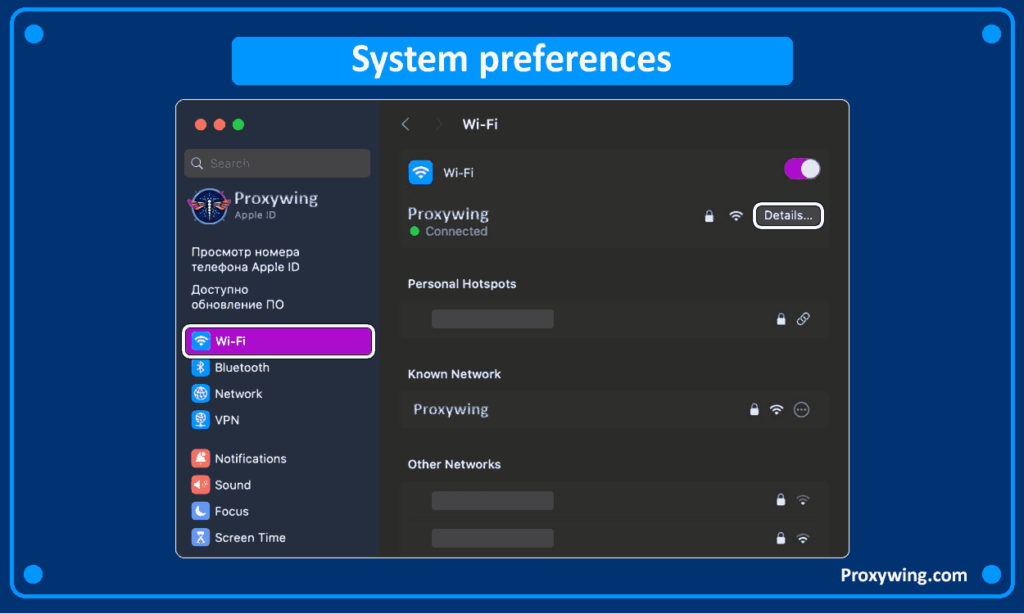The image size is (1024, 614).
Task: Open more options for known network Proxywing
Action: (x=801, y=410)
